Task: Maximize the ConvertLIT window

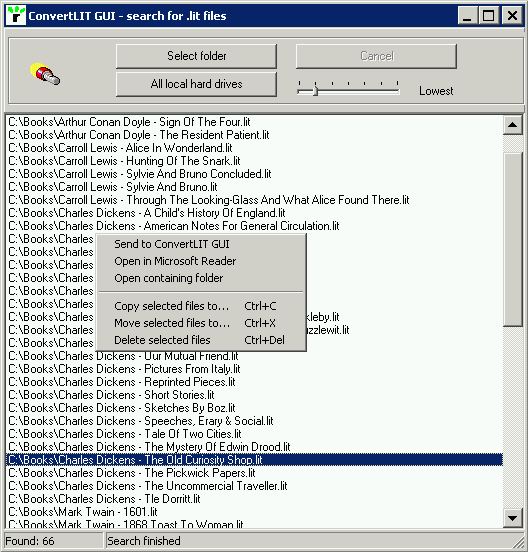Action: click(x=489, y=15)
